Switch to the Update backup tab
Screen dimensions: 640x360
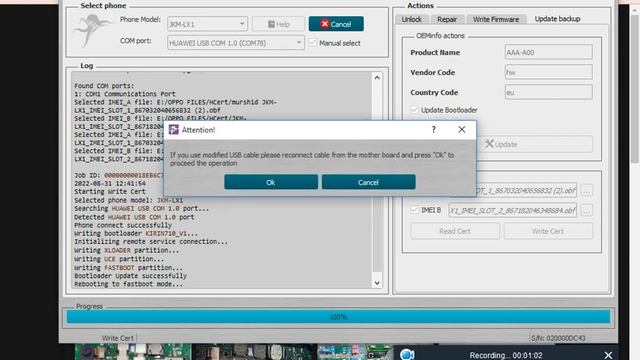tap(557, 19)
